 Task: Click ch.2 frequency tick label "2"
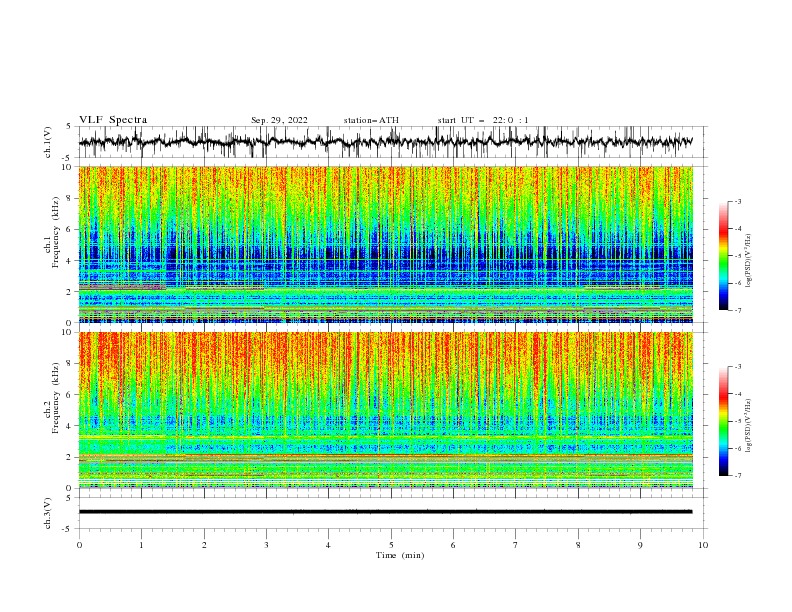point(69,457)
